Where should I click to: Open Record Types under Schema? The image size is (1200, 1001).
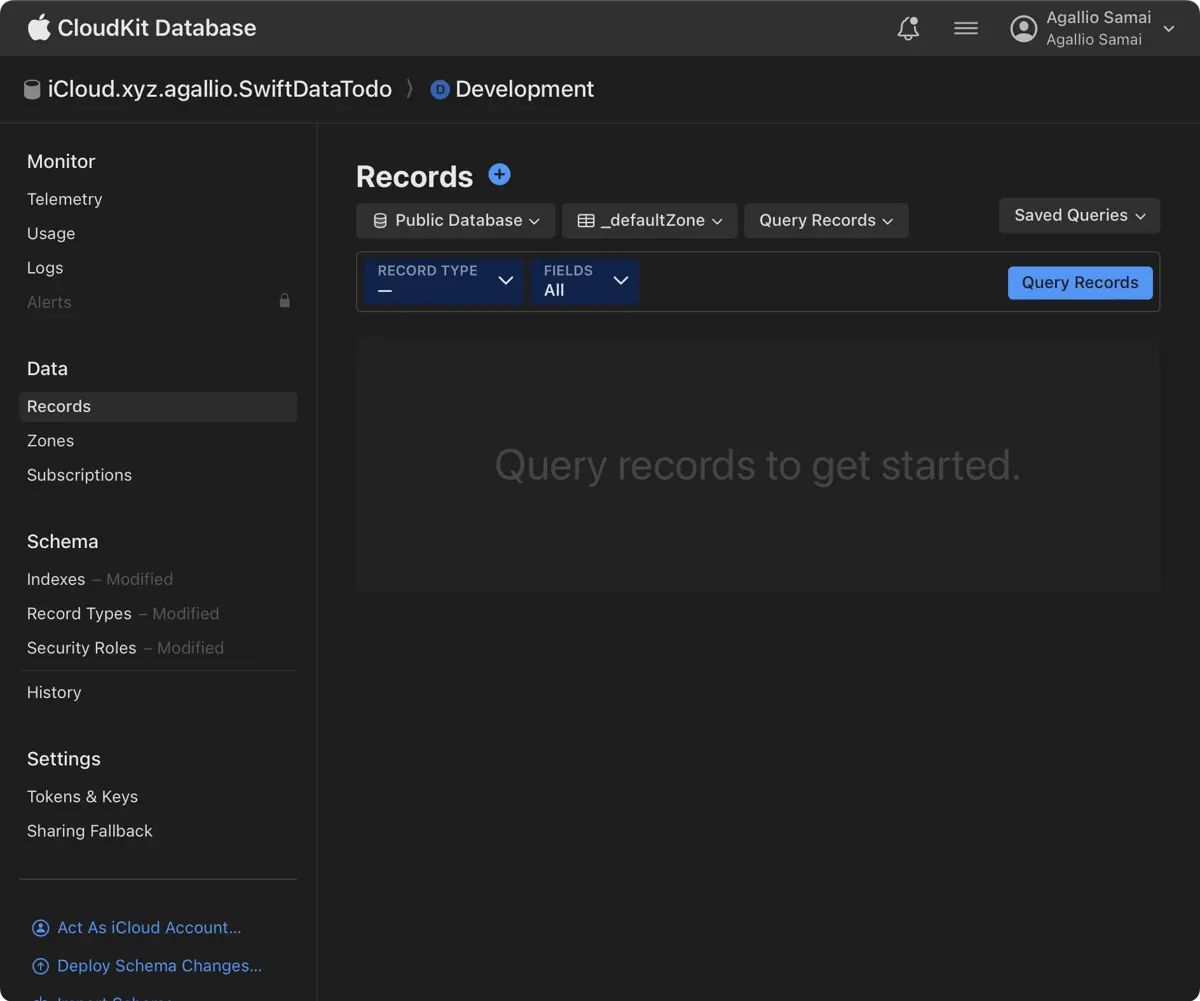pyautogui.click(x=79, y=614)
